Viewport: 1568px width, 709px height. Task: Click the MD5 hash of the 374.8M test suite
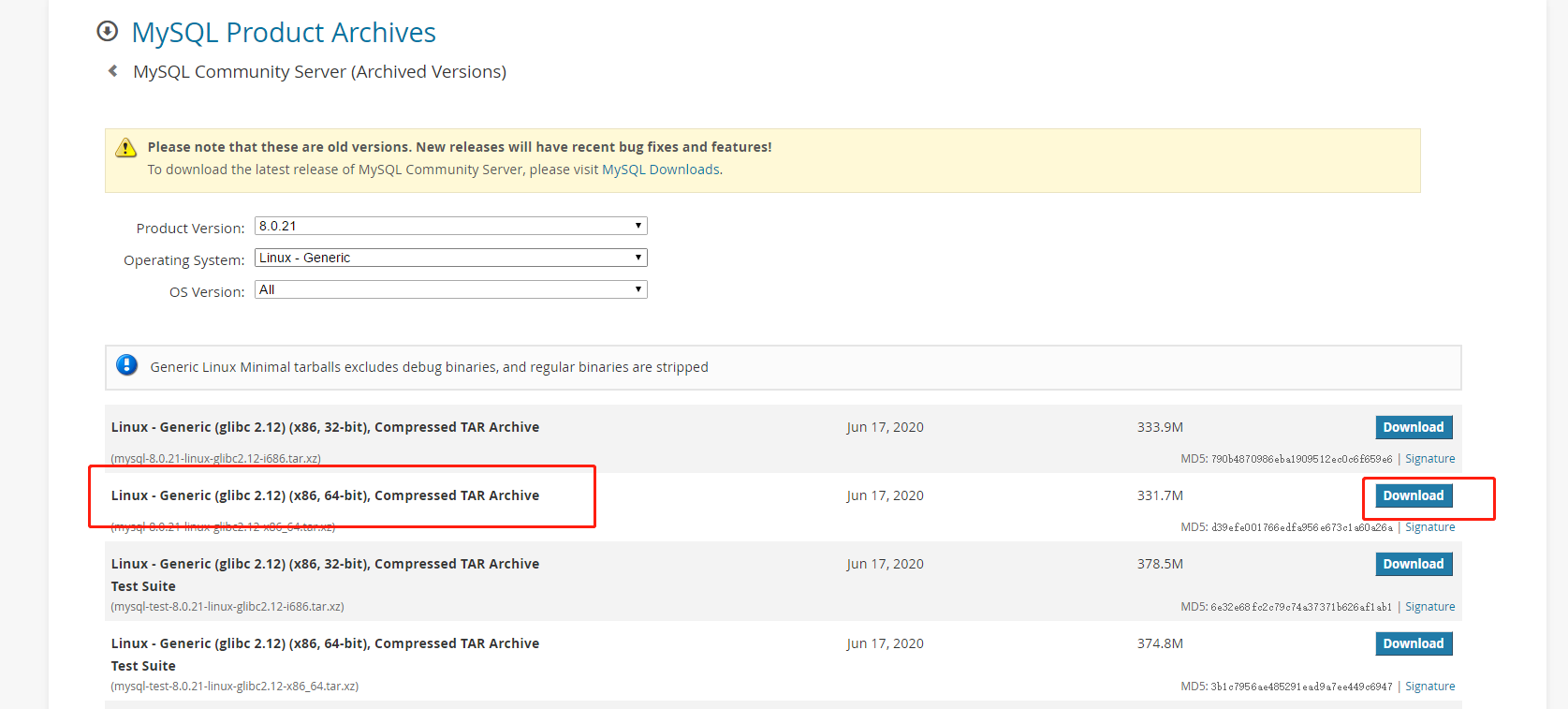coord(1301,687)
